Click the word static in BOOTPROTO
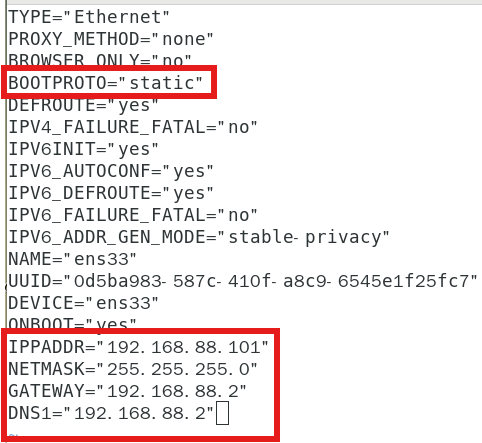This screenshot has width=482, height=443. 162,83
